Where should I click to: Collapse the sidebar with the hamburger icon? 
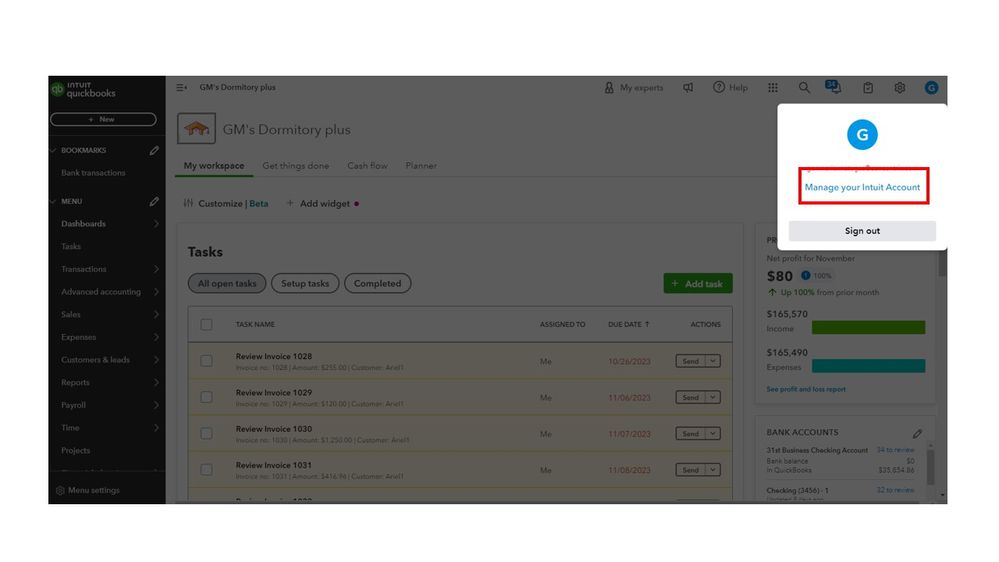[182, 88]
